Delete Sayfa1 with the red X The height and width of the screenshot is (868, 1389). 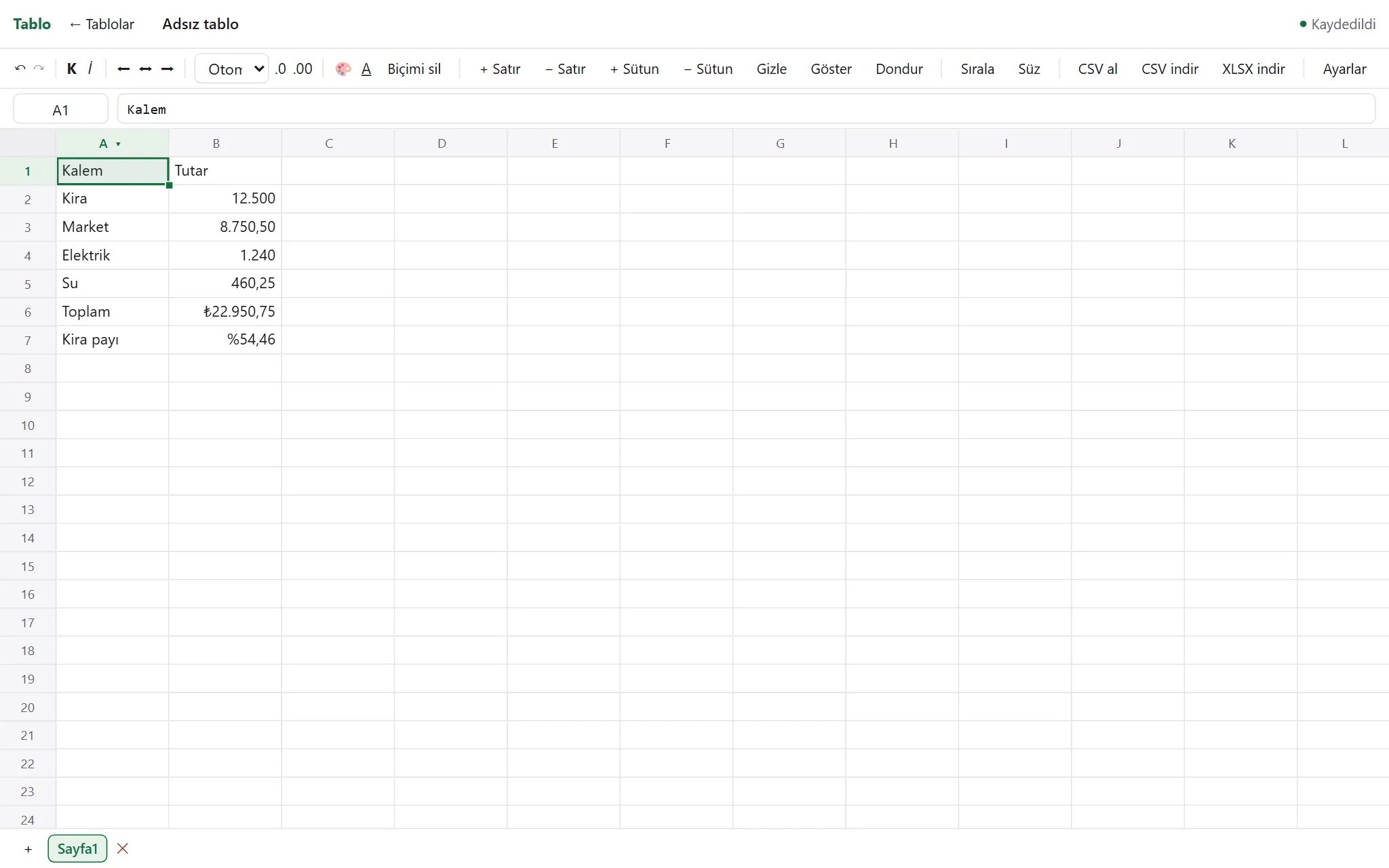tap(123, 848)
